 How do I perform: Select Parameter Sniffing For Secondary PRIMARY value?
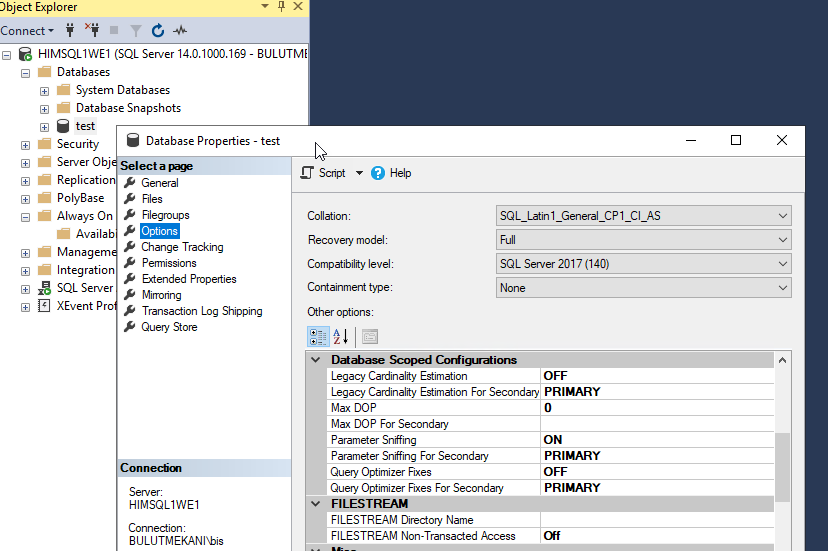(657, 455)
